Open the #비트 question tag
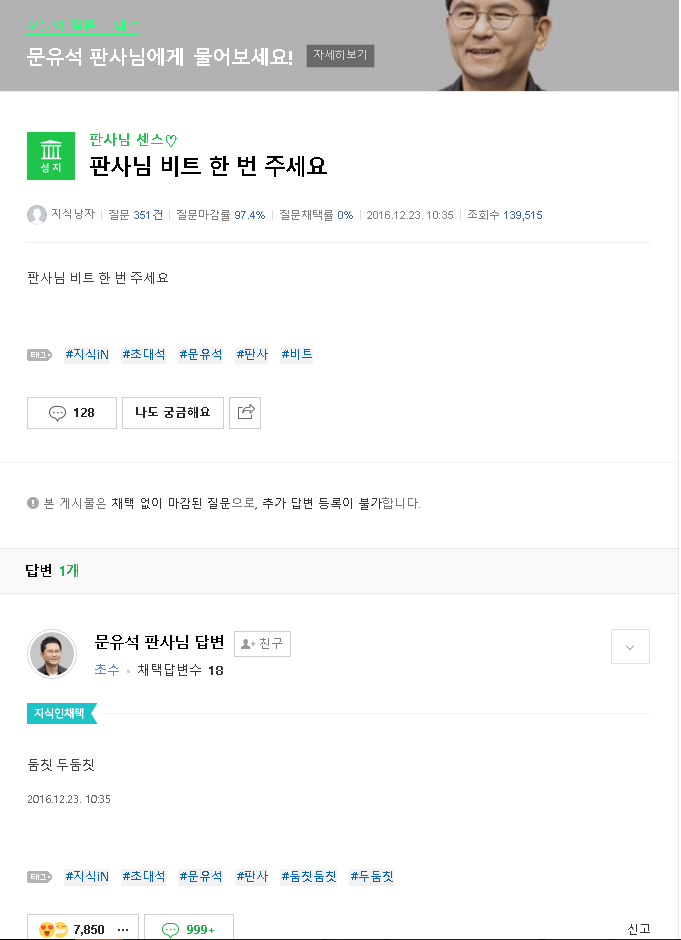Screen dimensions: 681x940 pos(297,354)
